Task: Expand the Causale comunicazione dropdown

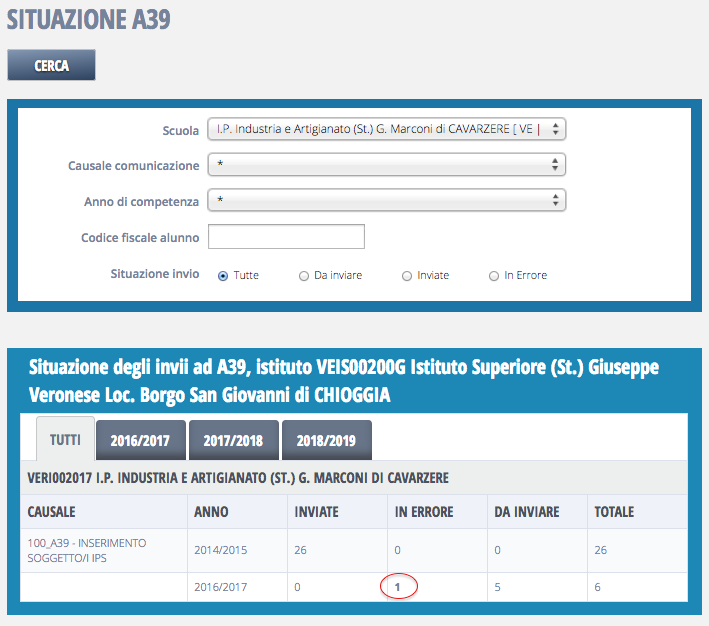Action: point(386,165)
